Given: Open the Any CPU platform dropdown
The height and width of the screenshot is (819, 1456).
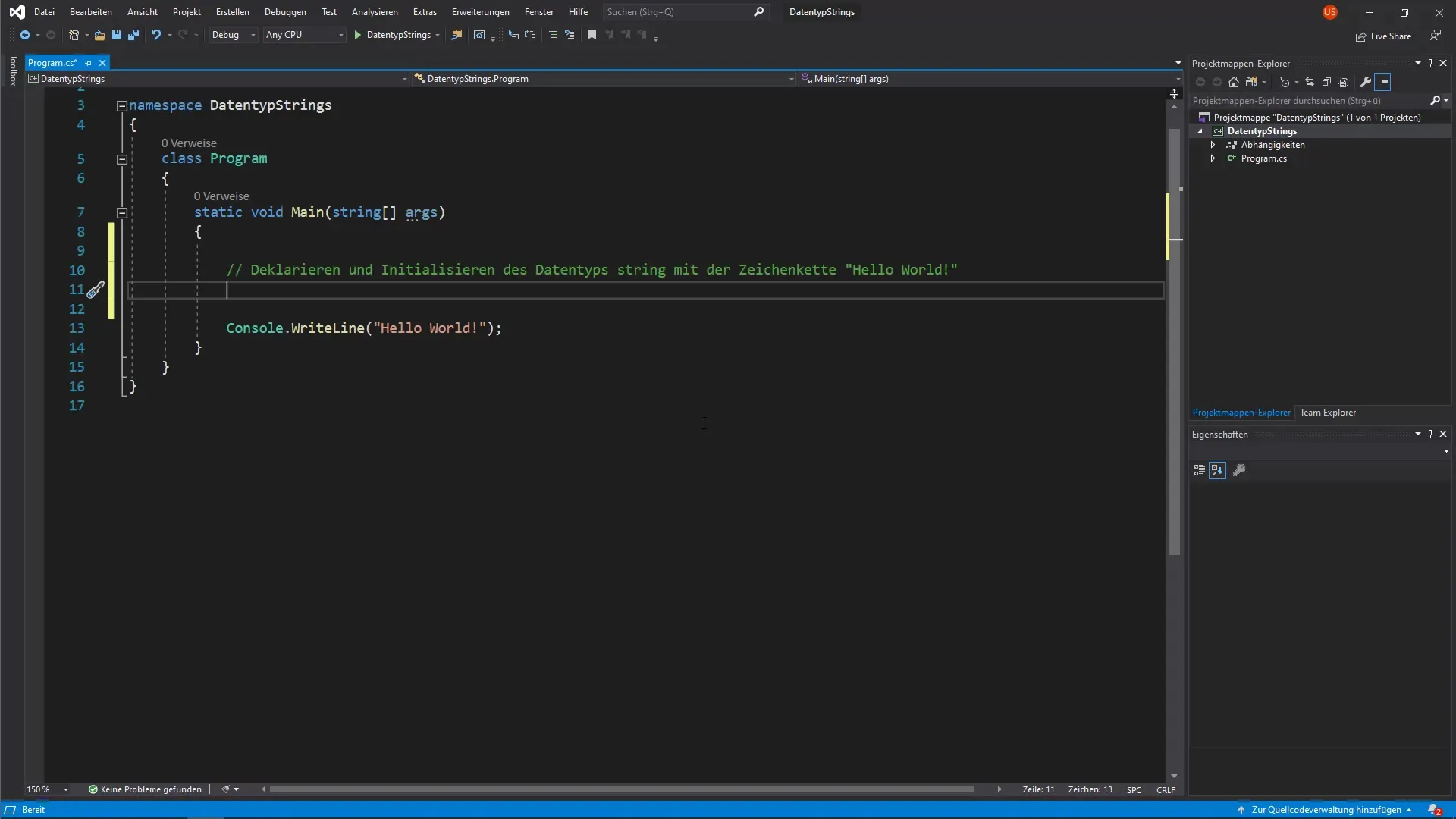Looking at the screenshot, I should 304,35.
